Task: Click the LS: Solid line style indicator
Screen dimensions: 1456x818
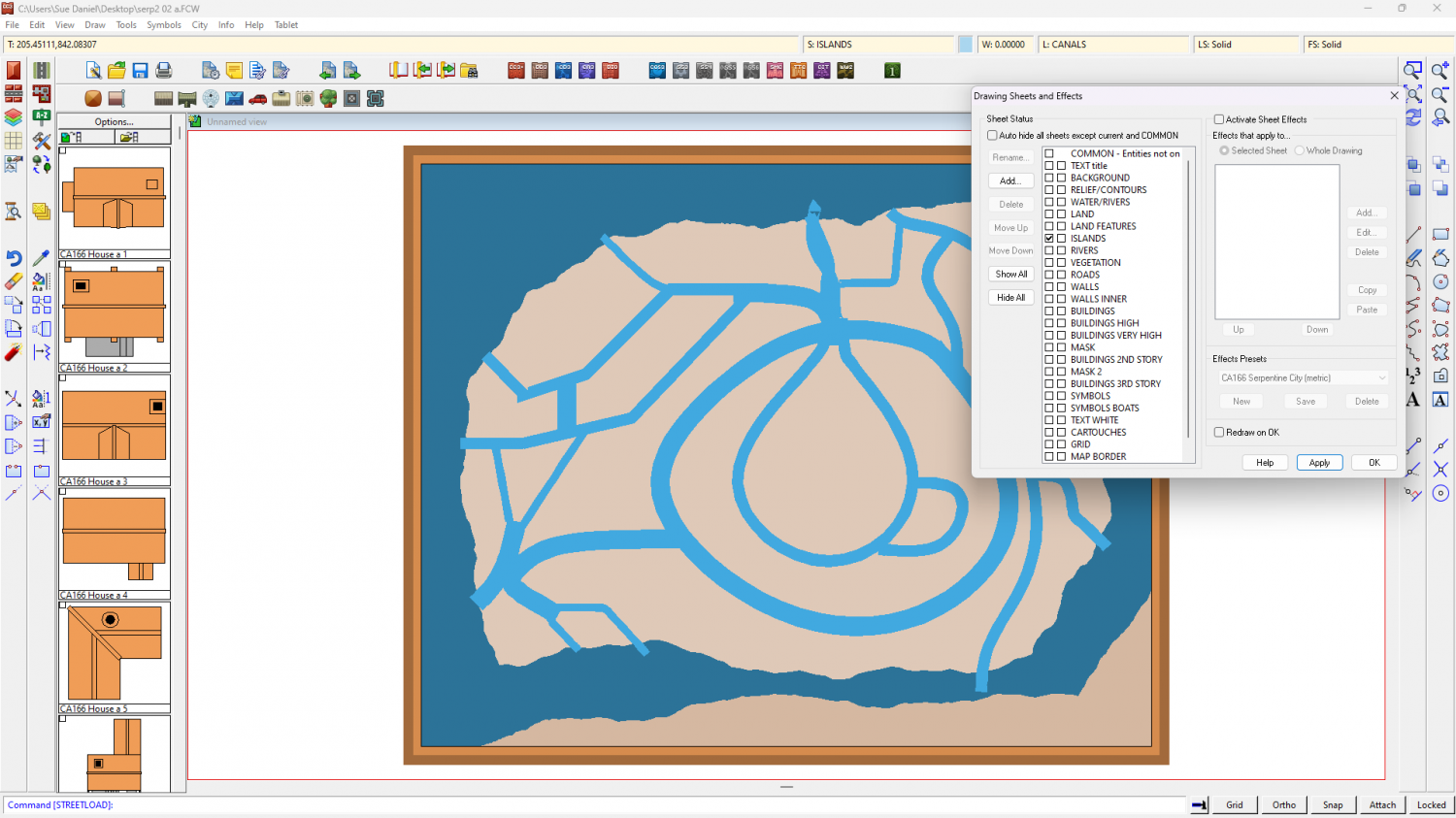Action: coord(1246,45)
